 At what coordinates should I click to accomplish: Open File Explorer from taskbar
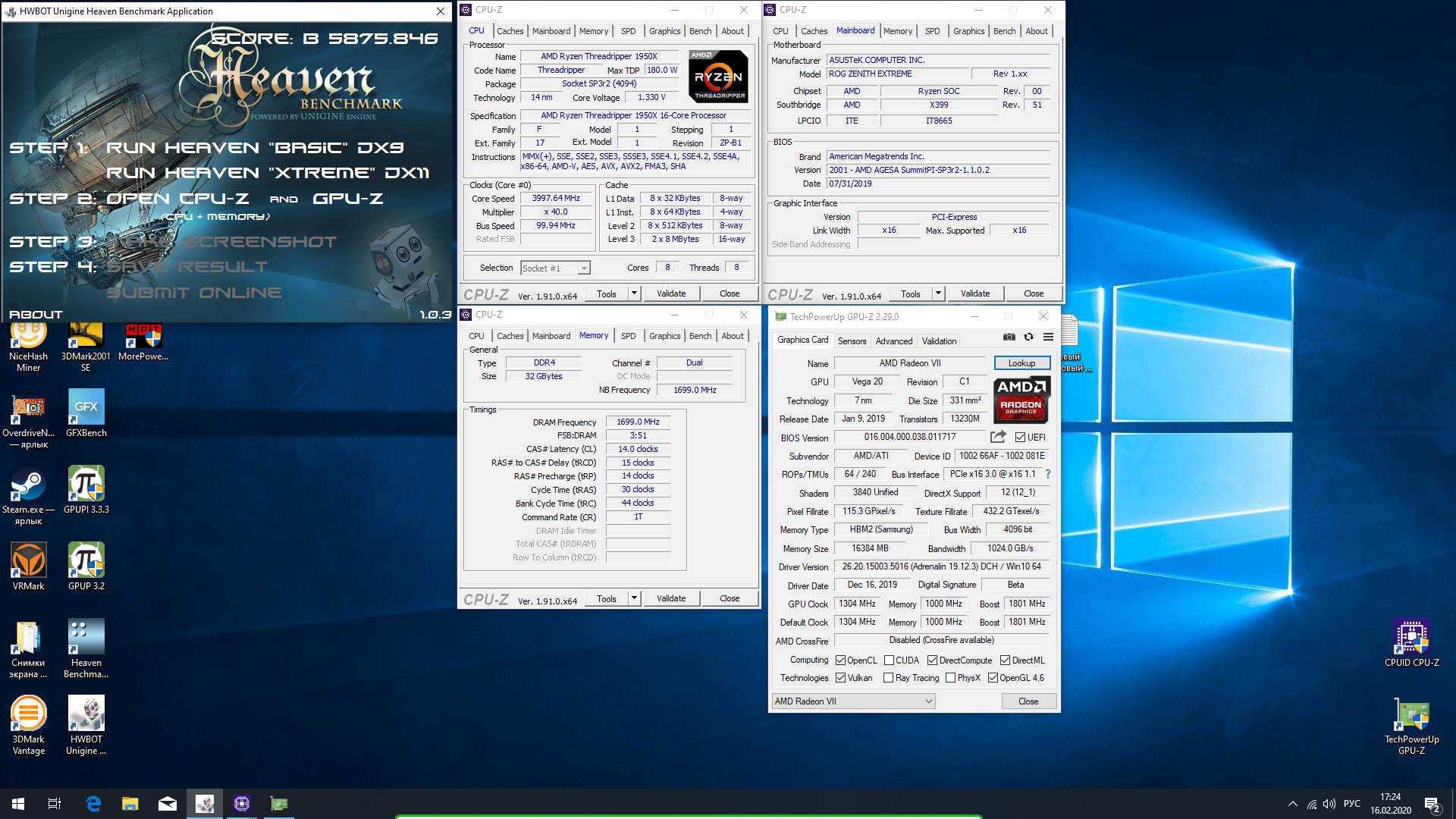point(130,804)
